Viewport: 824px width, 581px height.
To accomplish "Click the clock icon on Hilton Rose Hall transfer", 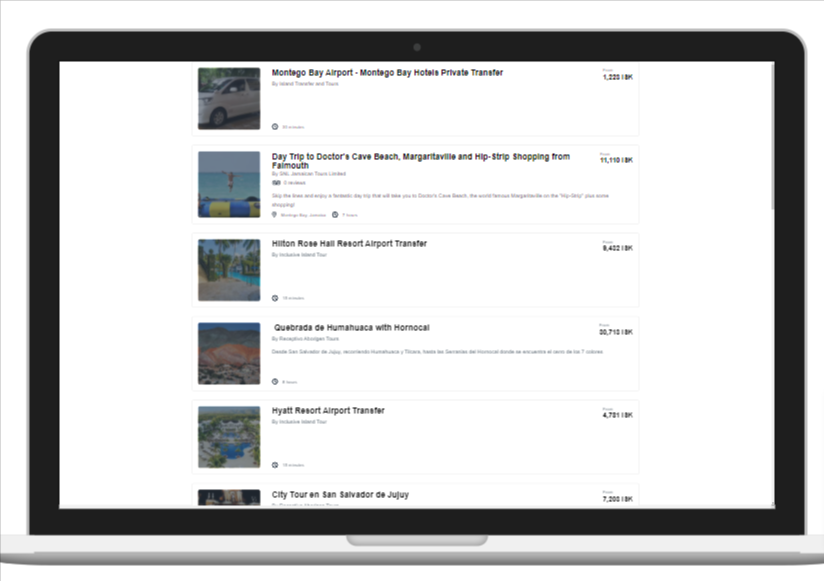I will click(276, 297).
